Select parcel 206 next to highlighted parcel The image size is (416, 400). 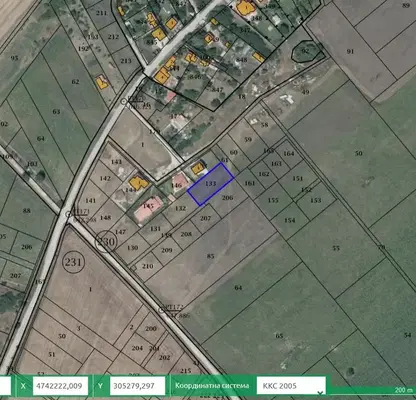[228, 198]
